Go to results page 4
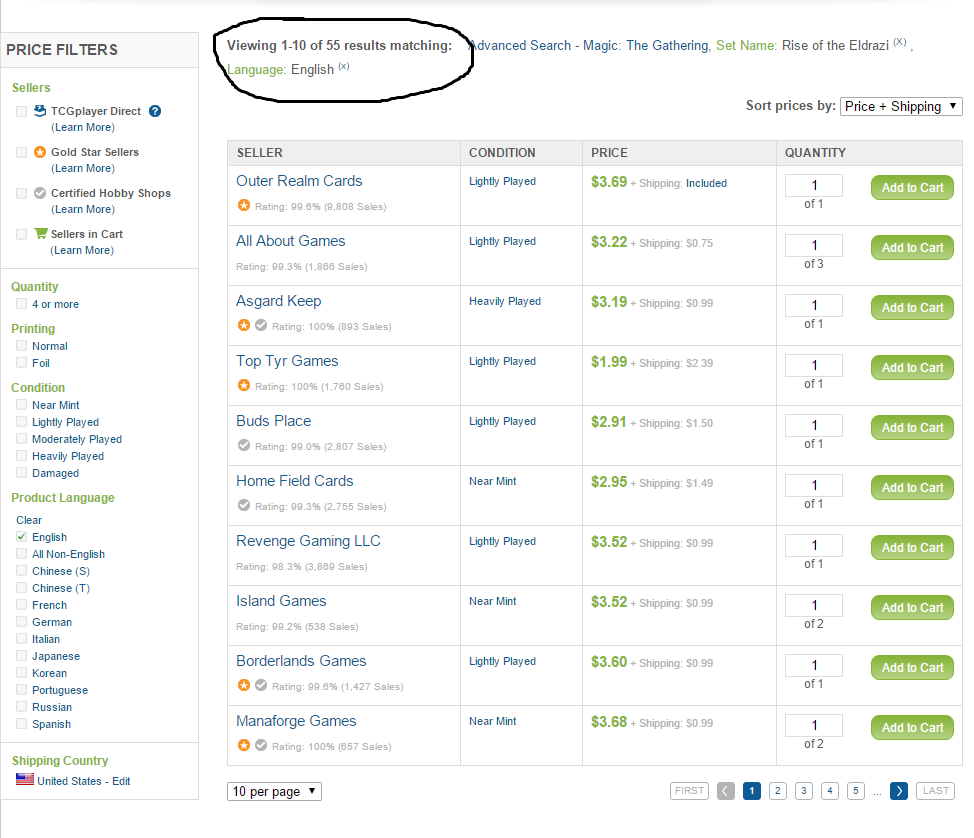The image size is (974, 838). [830, 791]
